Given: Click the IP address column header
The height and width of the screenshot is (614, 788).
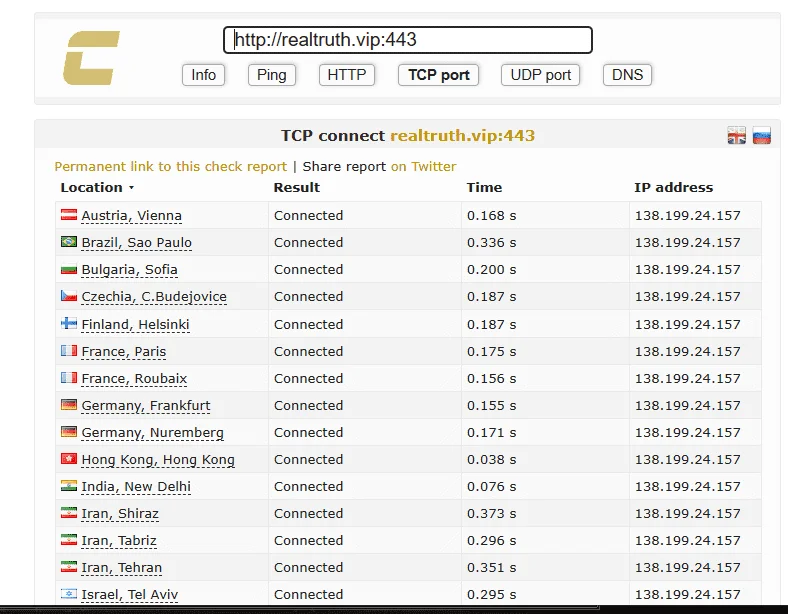Looking at the screenshot, I should (673, 187).
